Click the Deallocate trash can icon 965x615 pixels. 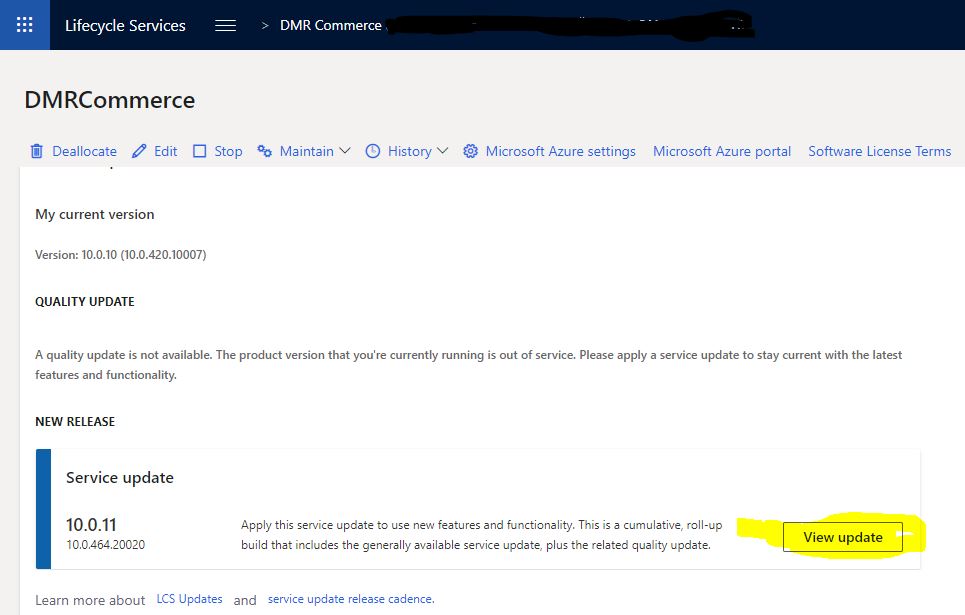click(37, 151)
